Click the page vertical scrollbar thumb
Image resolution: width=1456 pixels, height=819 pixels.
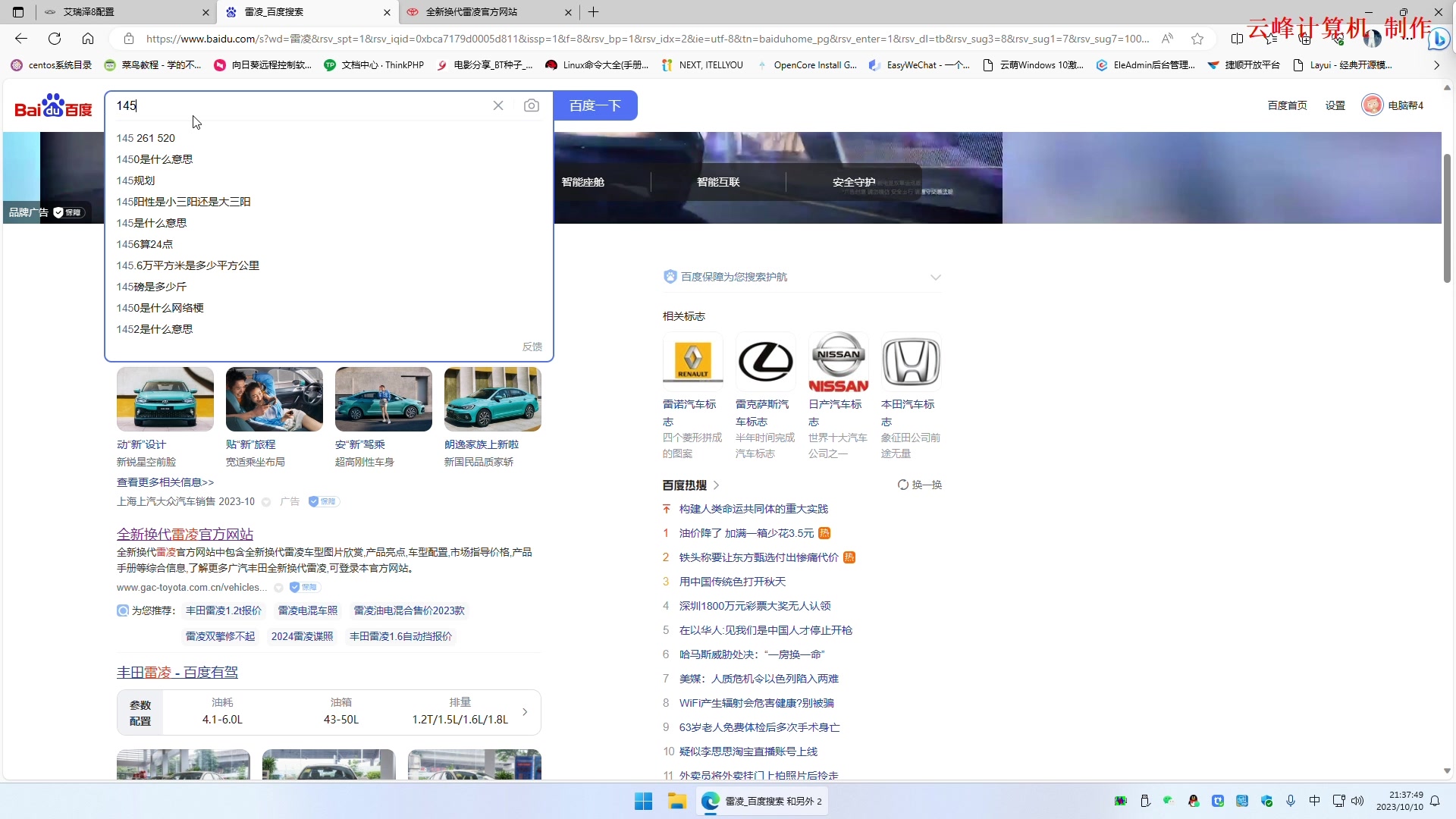click(x=1447, y=218)
